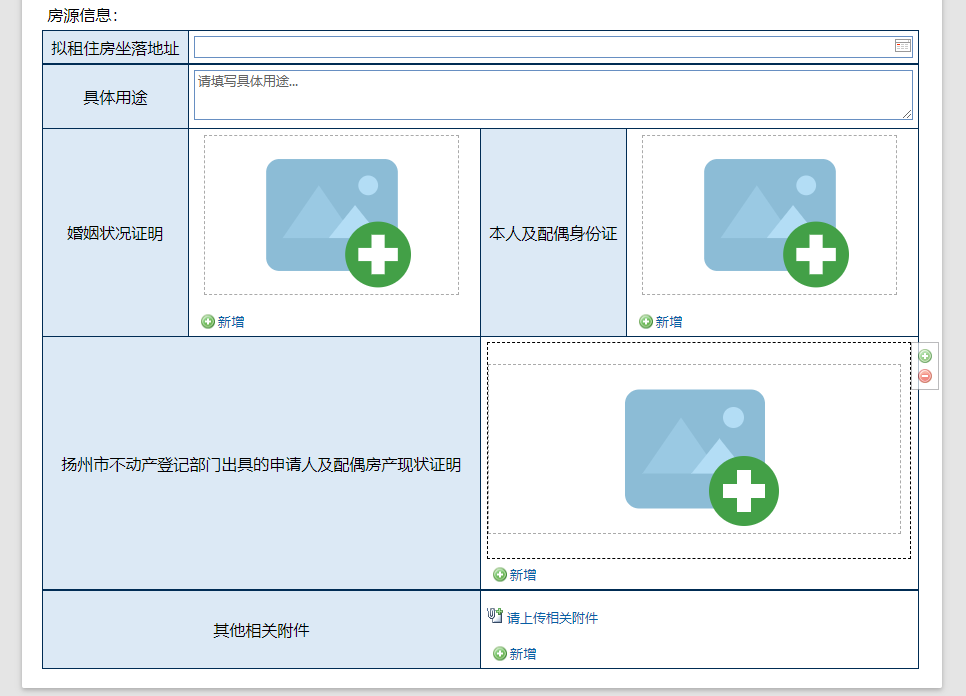966x696 pixels.
Task: Click the 拟租住房坐落地址 label cell
Action: pos(115,48)
